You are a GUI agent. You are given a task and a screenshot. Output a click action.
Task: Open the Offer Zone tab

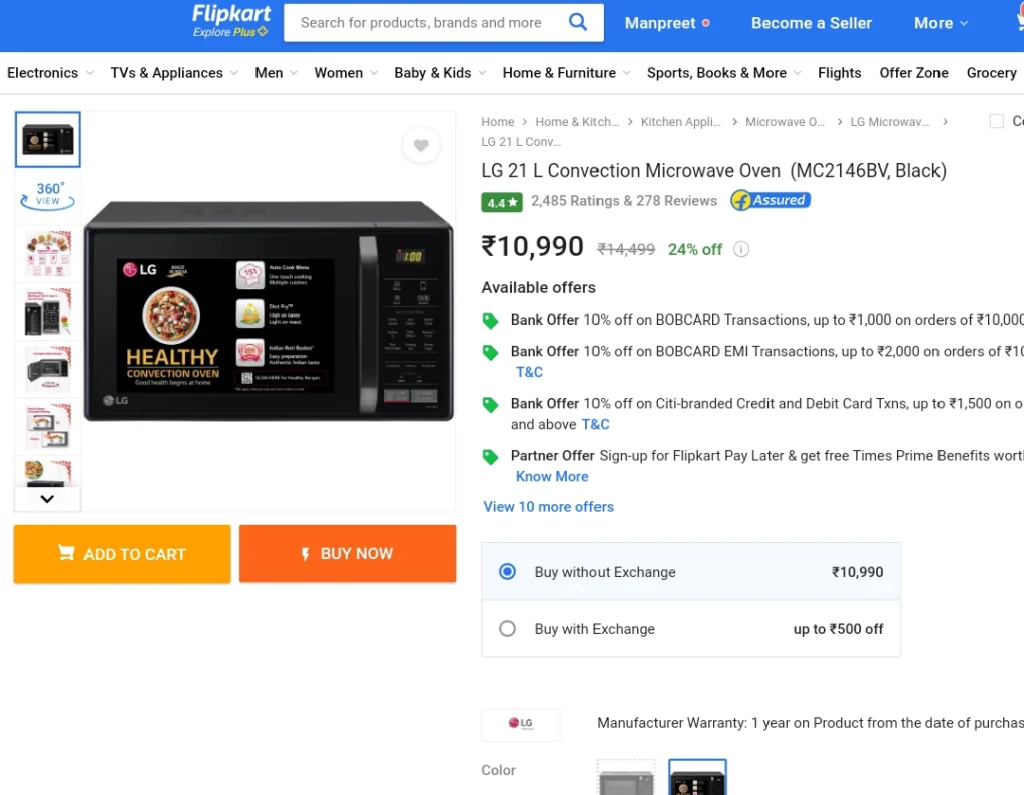click(x=914, y=73)
